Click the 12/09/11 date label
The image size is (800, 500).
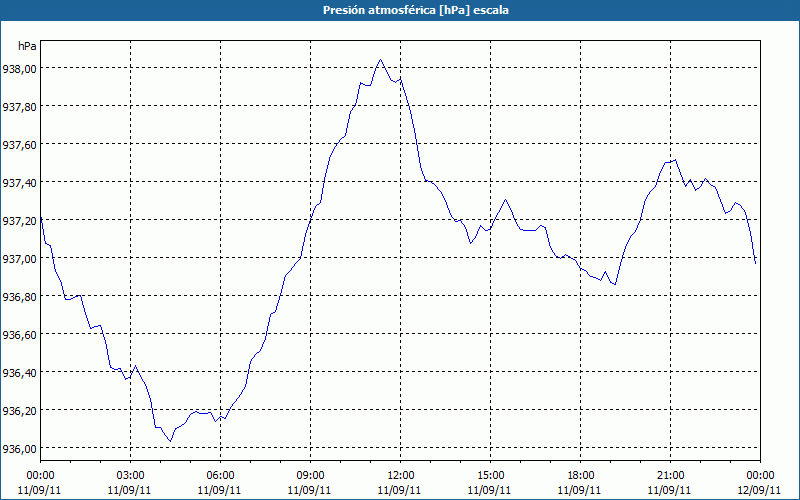pos(760,490)
